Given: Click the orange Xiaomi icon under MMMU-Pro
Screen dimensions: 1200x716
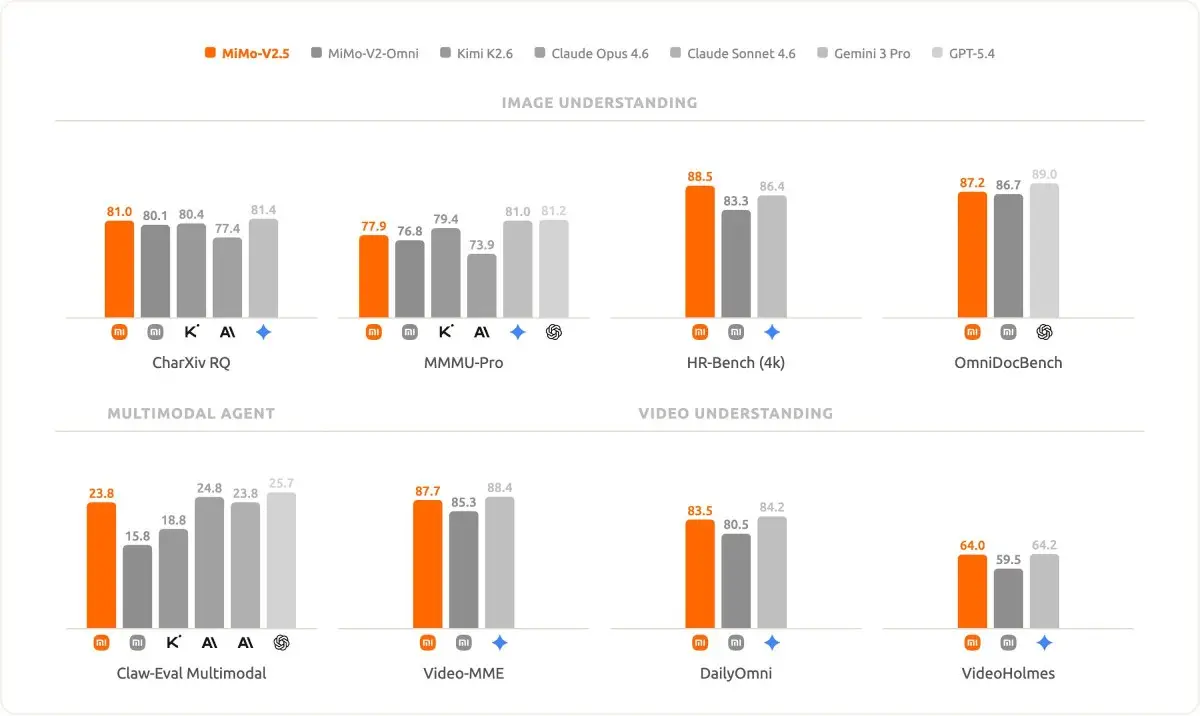Looking at the screenshot, I should point(373,332).
